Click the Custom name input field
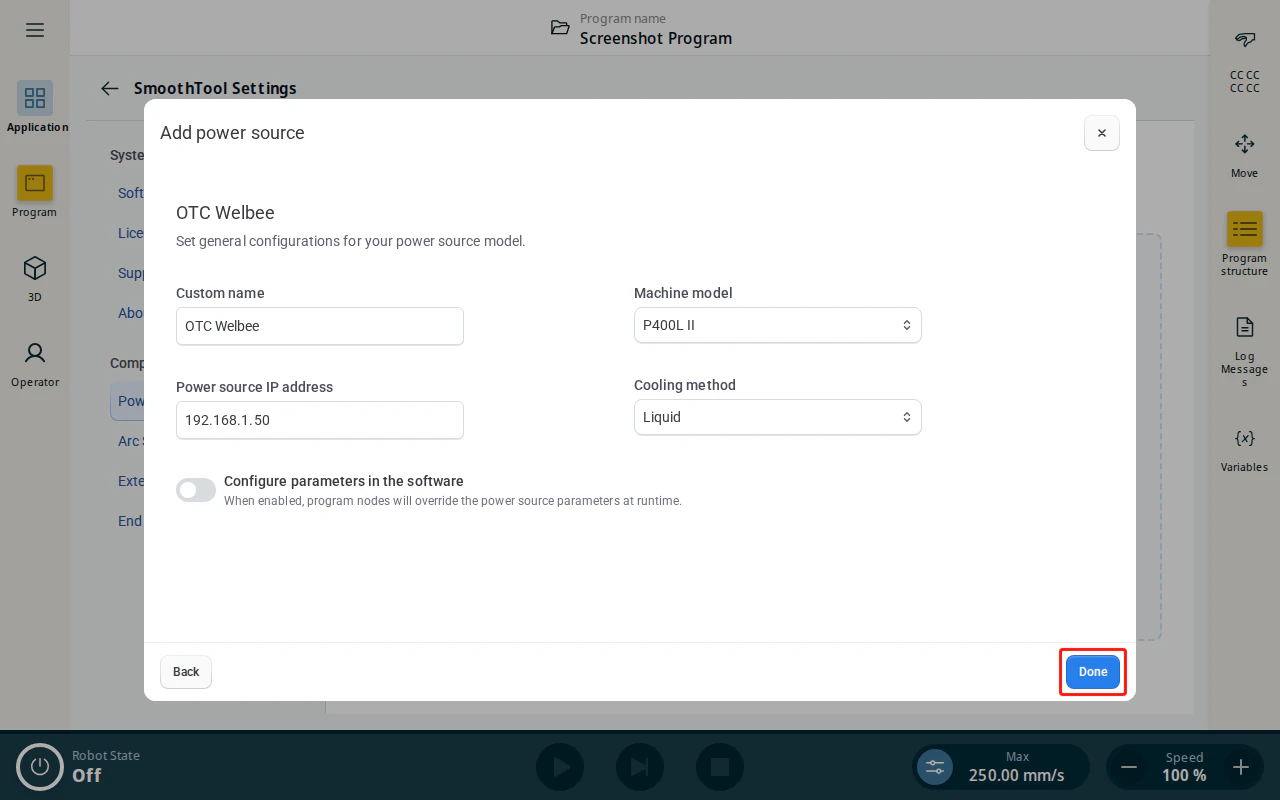This screenshot has width=1280, height=800. click(320, 326)
